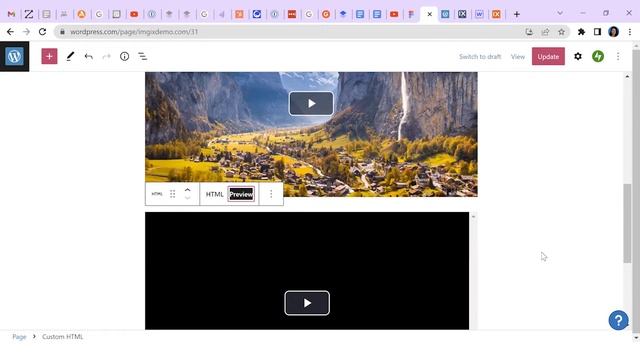Screen dimensions: 640x360
Task: Click the editor content scrollbar thumb
Action: pos(627,224)
